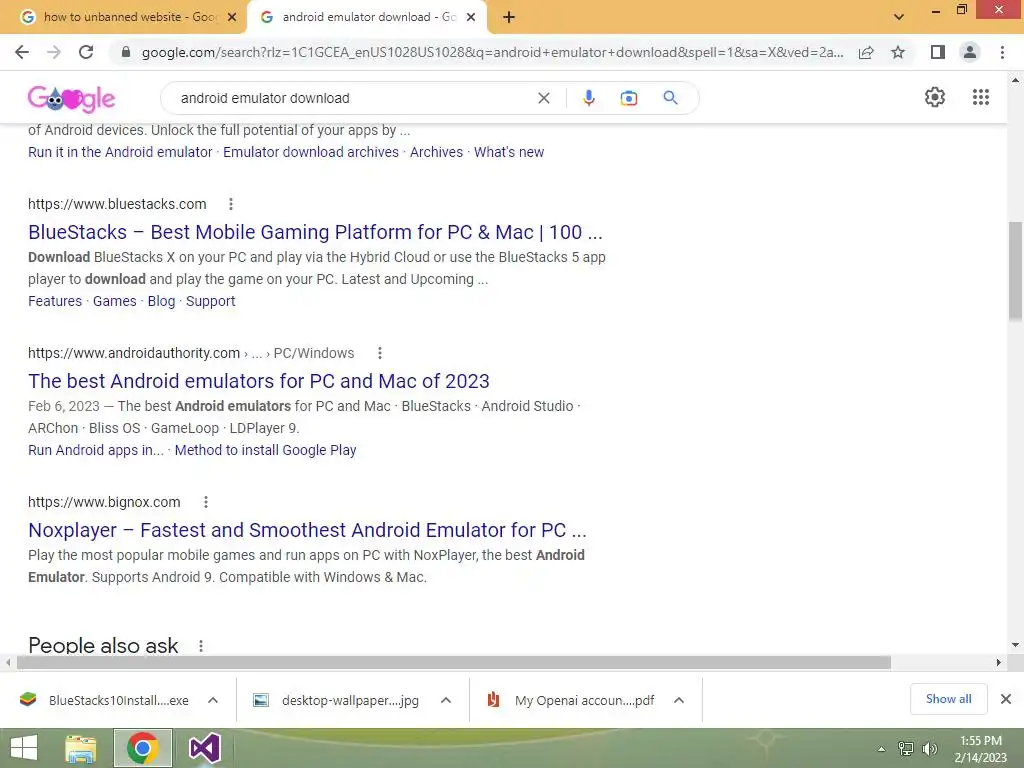Show hidden system tray icons
Image resolution: width=1024 pixels, height=768 pixels.
[881, 749]
